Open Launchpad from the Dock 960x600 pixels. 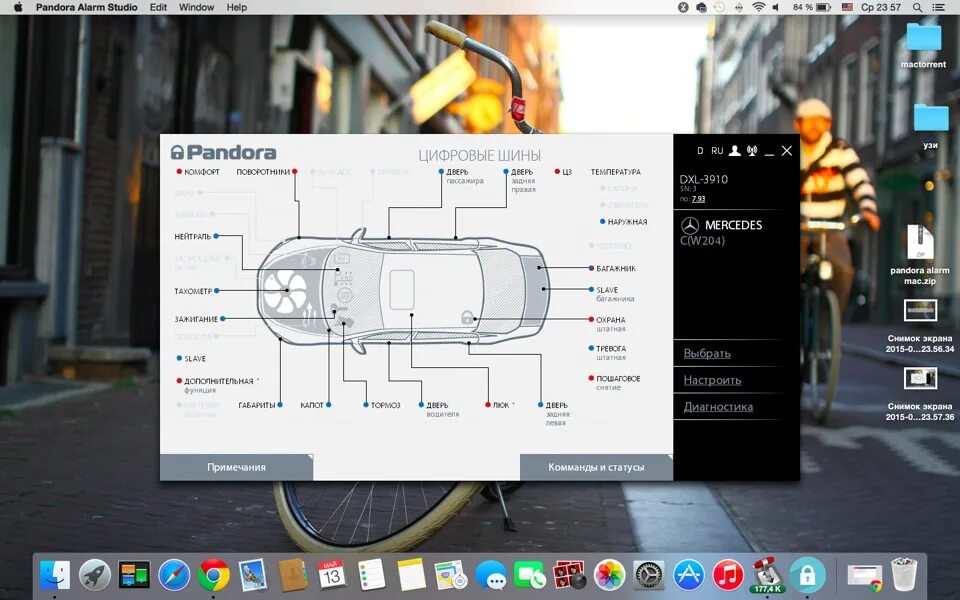tap(95, 575)
